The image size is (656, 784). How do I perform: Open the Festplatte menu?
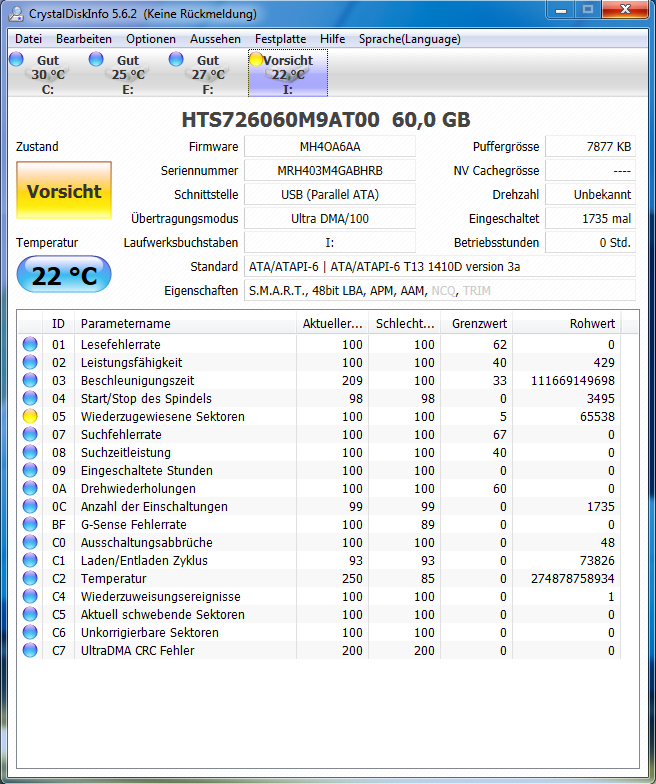tap(280, 39)
